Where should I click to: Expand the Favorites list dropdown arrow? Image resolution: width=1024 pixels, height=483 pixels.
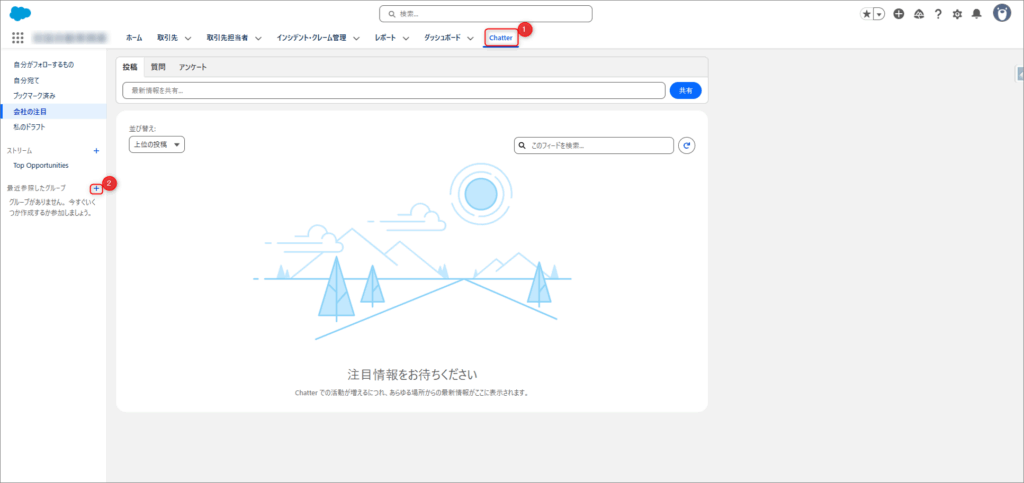coord(879,14)
